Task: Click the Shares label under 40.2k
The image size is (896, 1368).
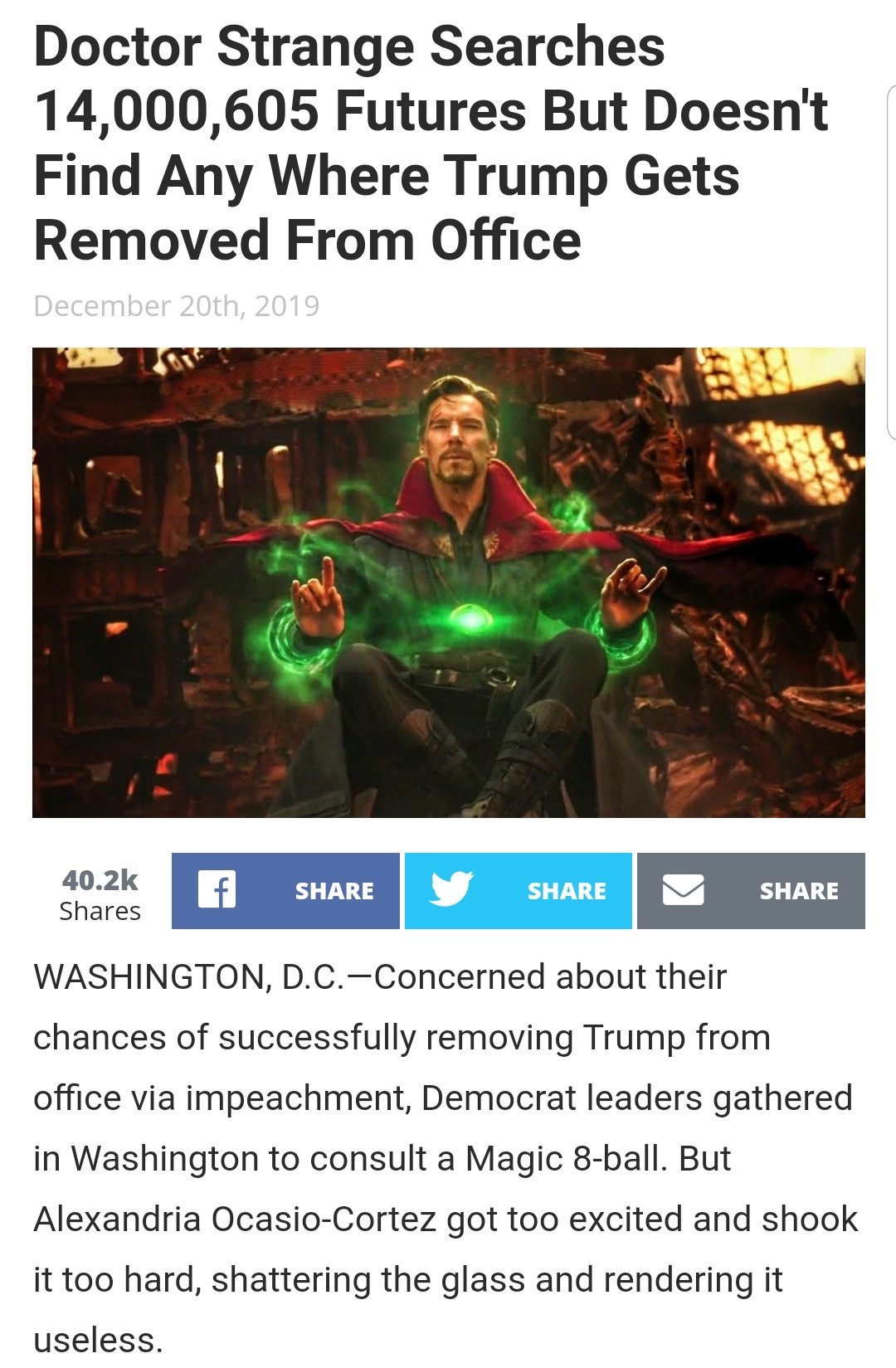Action: point(100,911)
